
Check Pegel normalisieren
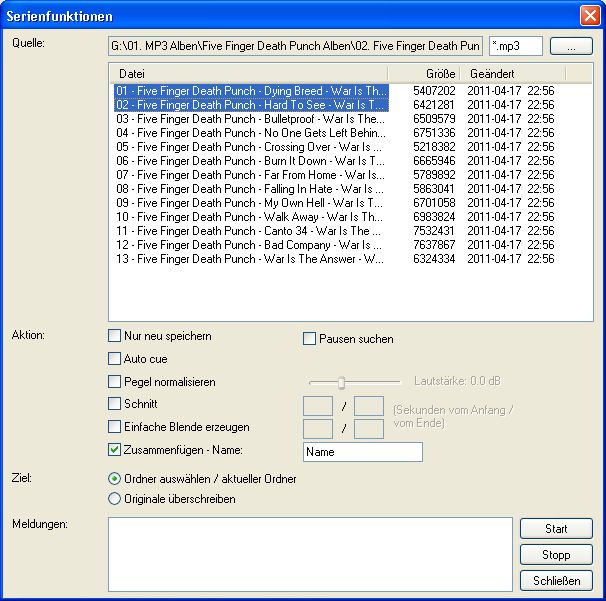(x=114, y=382)
